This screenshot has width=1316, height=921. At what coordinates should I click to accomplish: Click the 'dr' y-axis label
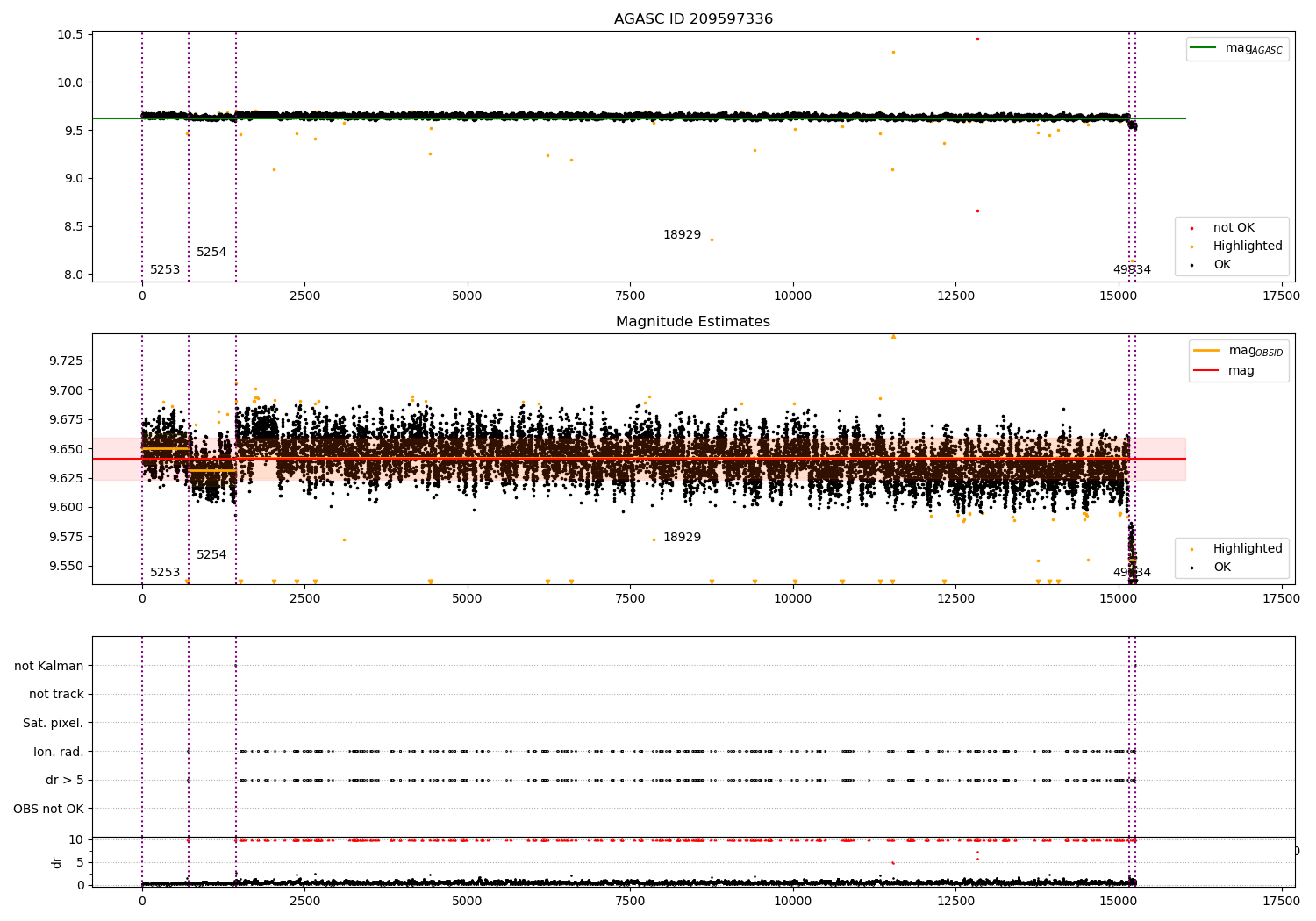coord(57,862)
